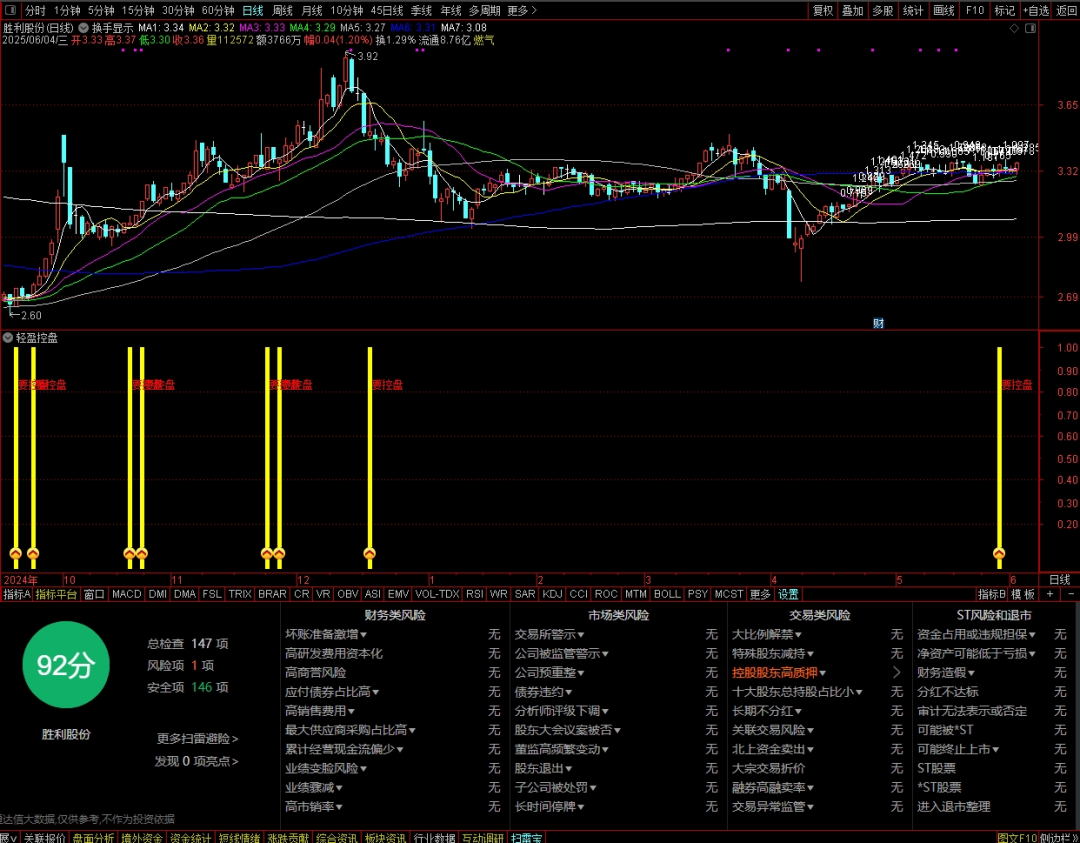Image resolution: width=1080 pixels, height=843 pixels.
Task: Click the round icon beside 轻盈控盘
Action: (8, 337)
